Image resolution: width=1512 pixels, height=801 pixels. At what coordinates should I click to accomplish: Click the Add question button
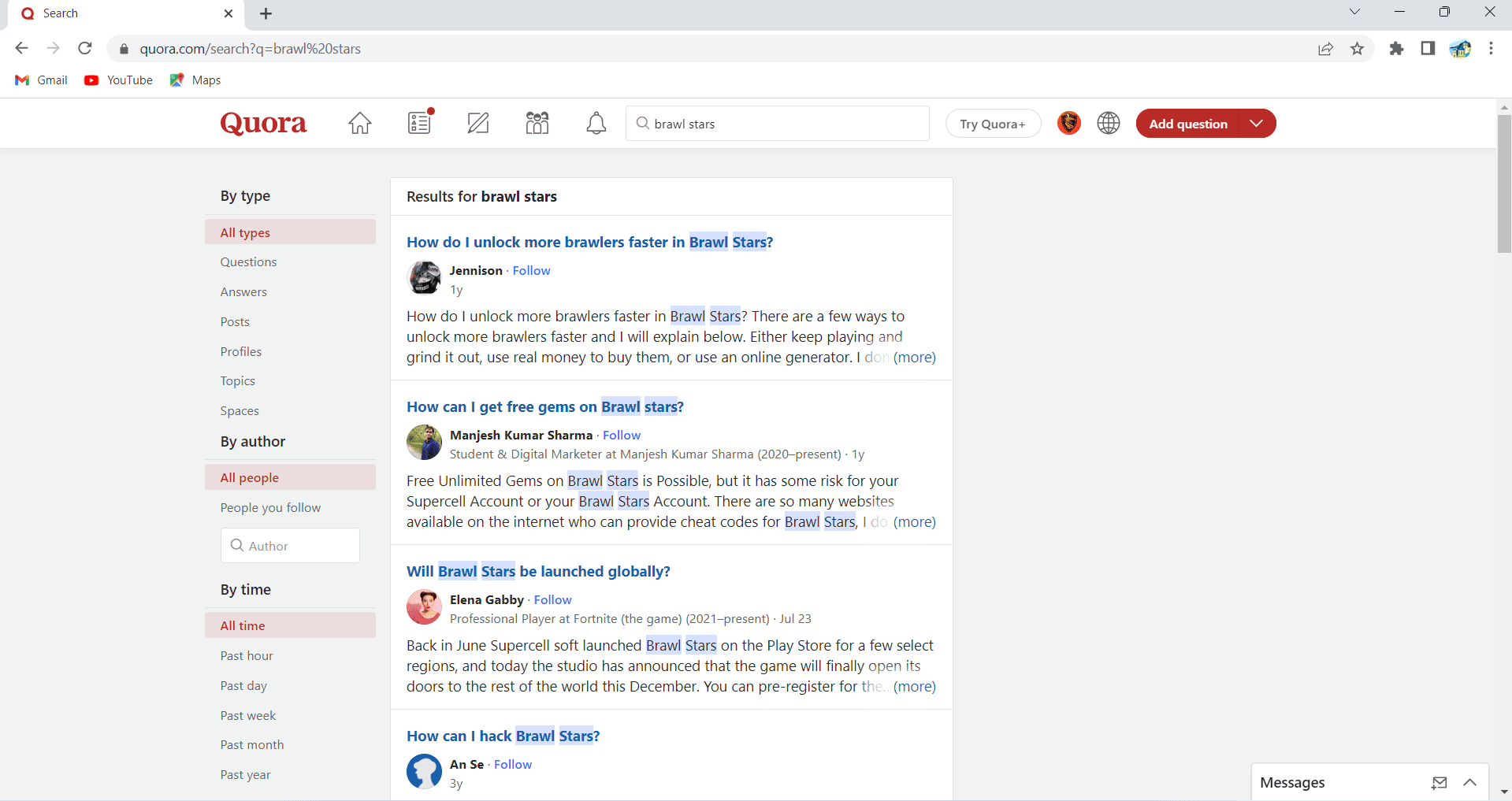coord(1187,124)
